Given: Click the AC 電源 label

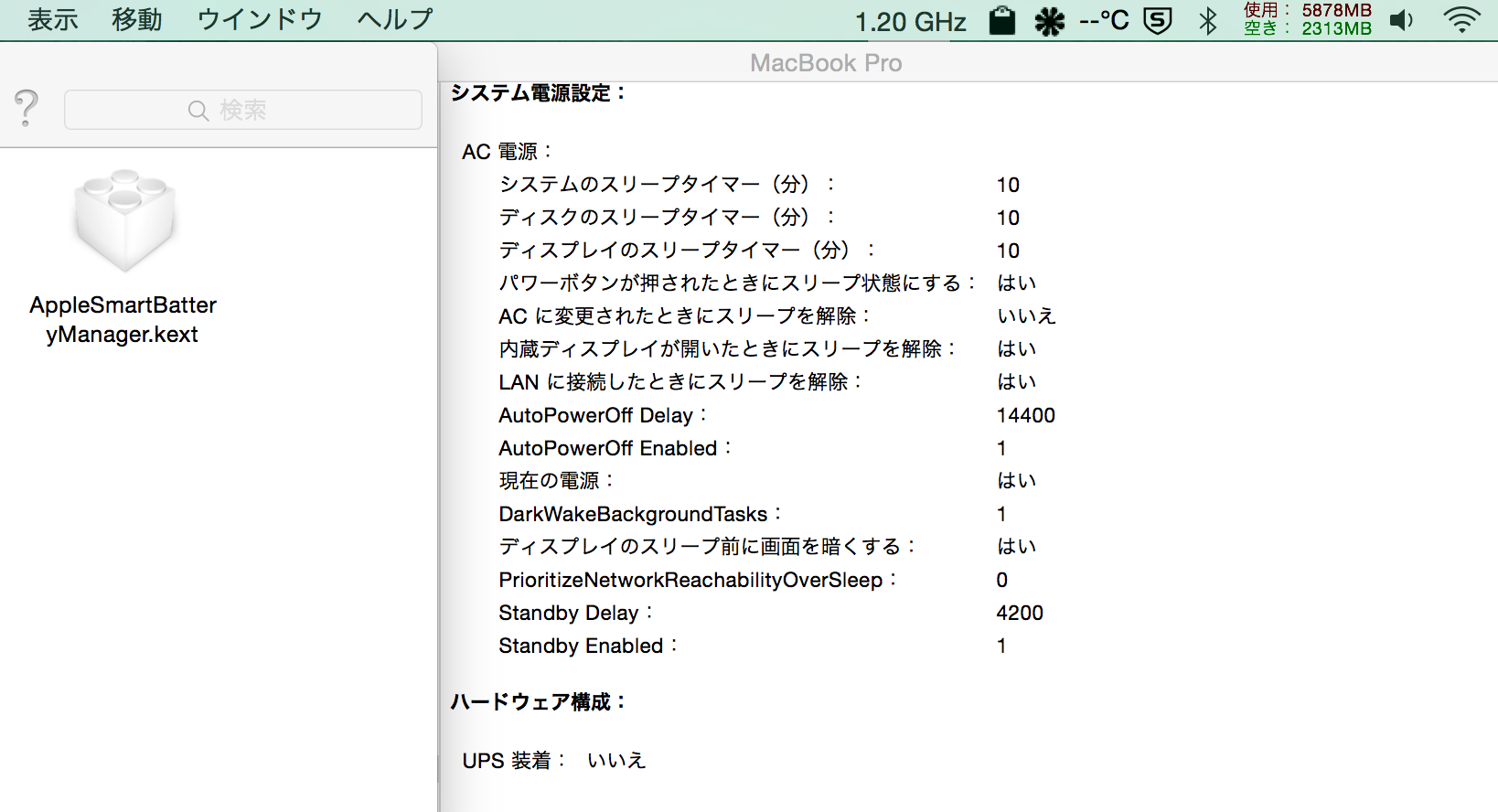Looking at the screenshot, I should coord(508,151).
